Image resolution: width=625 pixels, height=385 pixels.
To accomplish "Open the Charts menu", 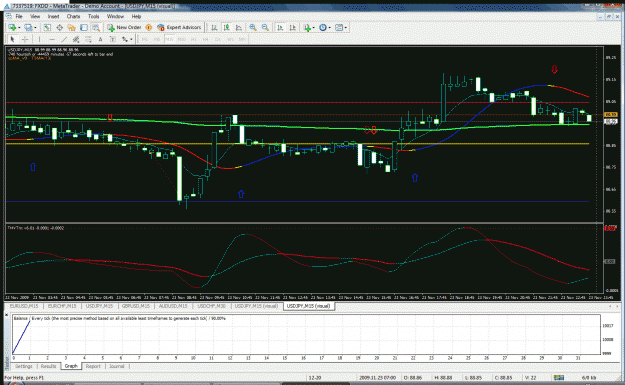I will click(x=73, y=16).
